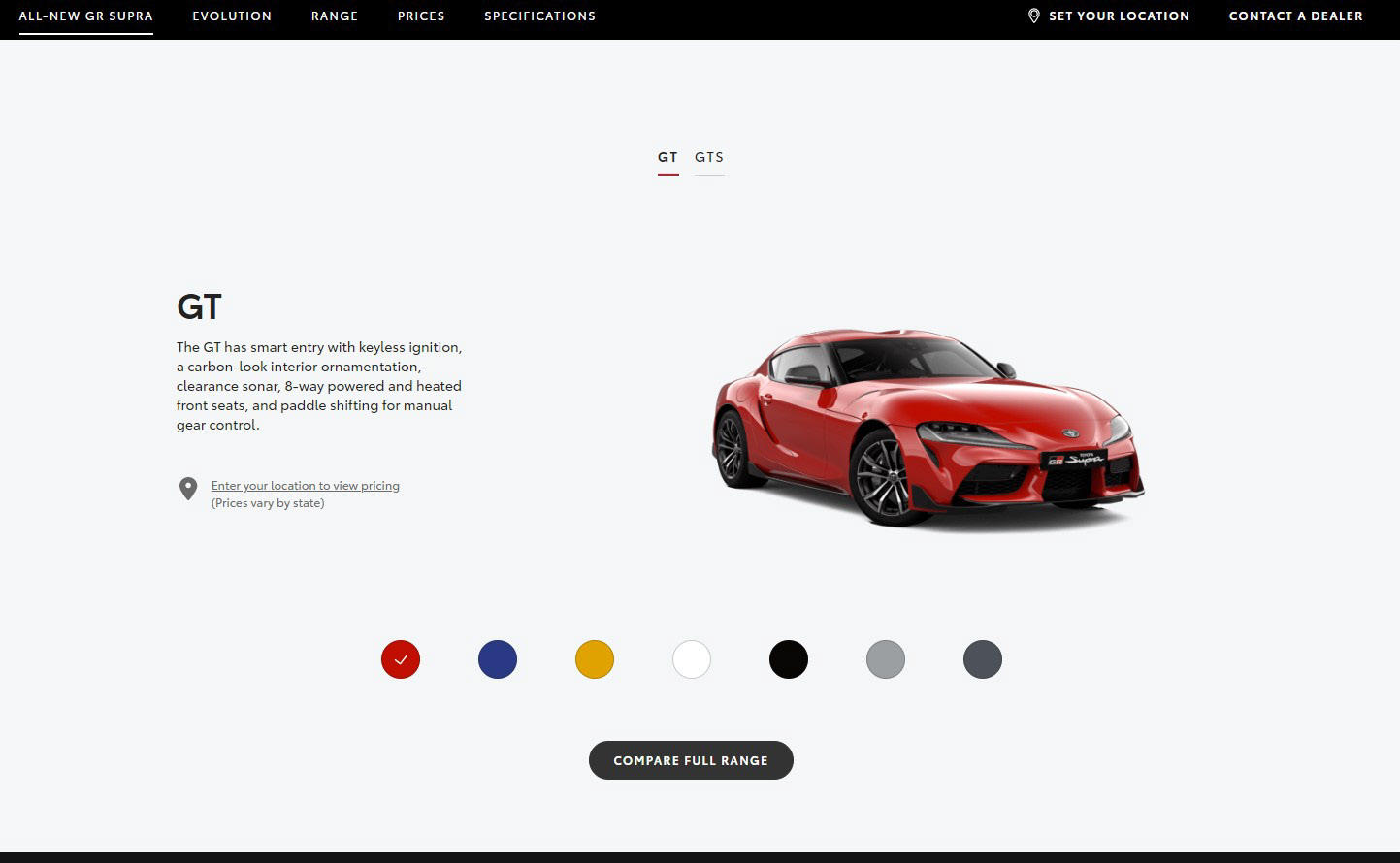Image resolution: width=1400 pixels, height=863 pixels.
Task: Click the GT heading text
Action: pyautogui.click(x=199, y=306)
